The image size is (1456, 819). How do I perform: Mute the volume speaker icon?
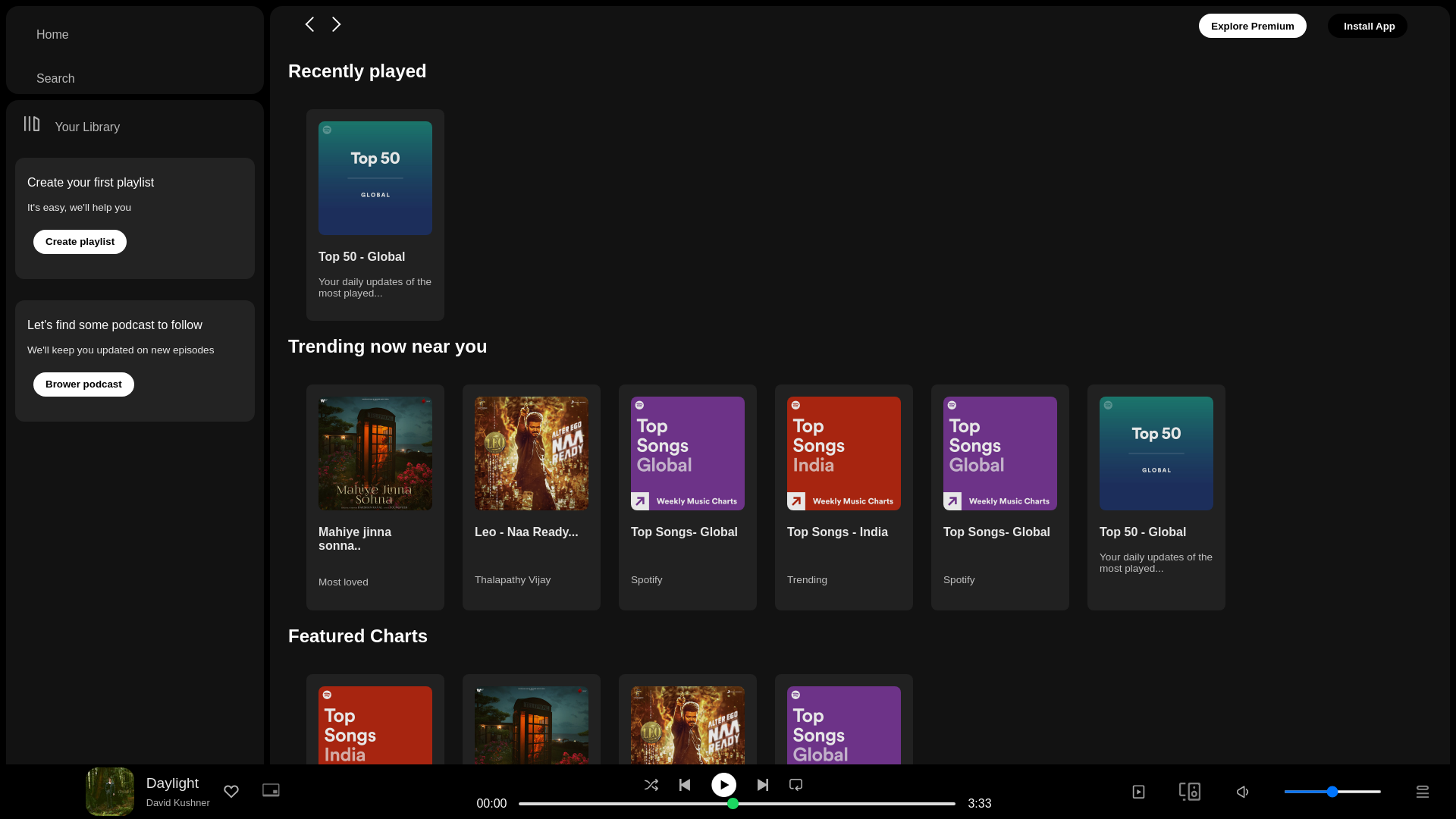click(1242, 792)
